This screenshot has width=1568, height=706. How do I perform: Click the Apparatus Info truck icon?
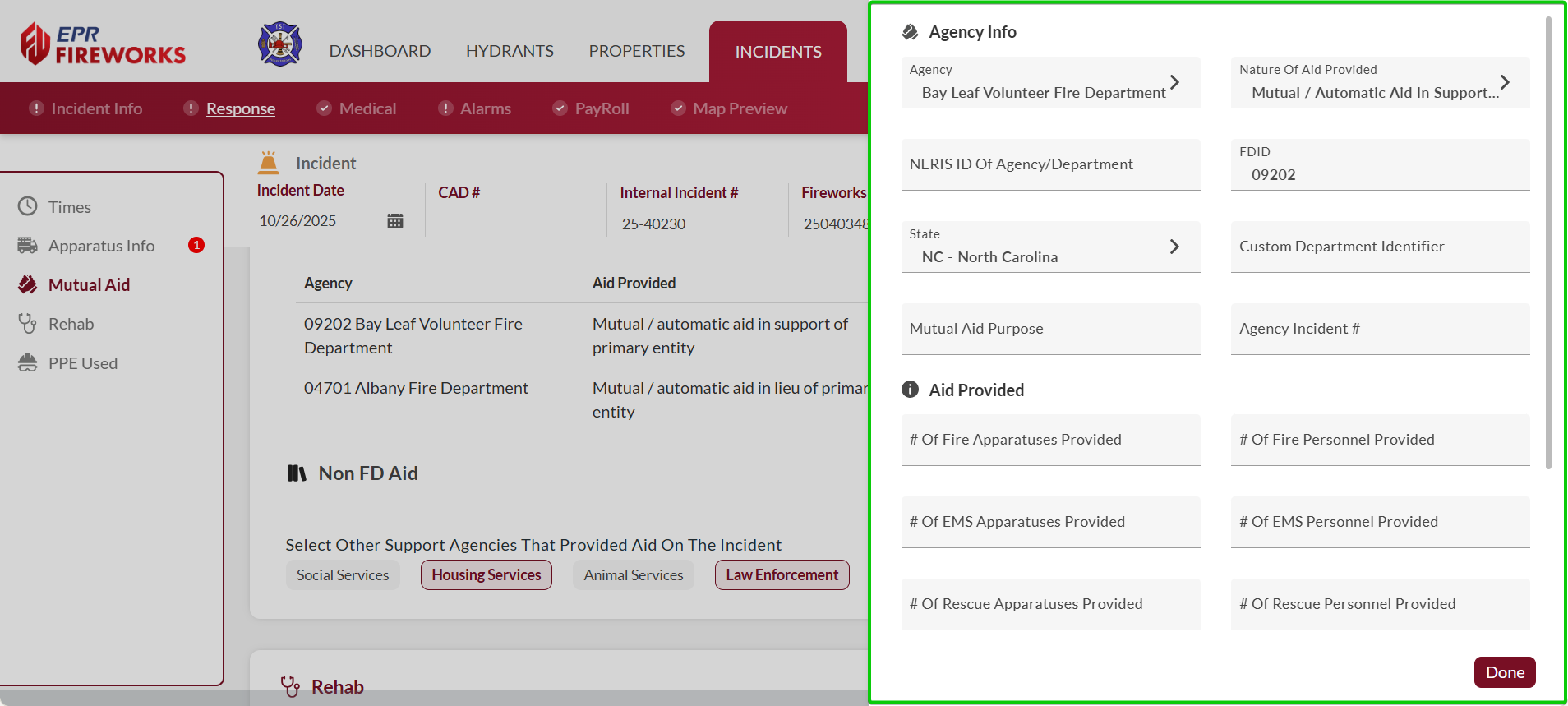pos(28,246)
